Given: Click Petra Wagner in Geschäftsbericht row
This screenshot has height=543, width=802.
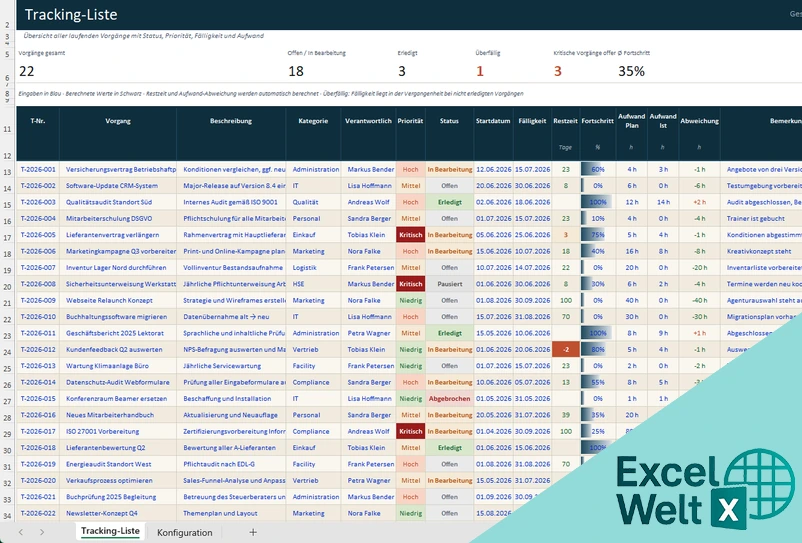Looking at the screenshot, I should 368,333.
